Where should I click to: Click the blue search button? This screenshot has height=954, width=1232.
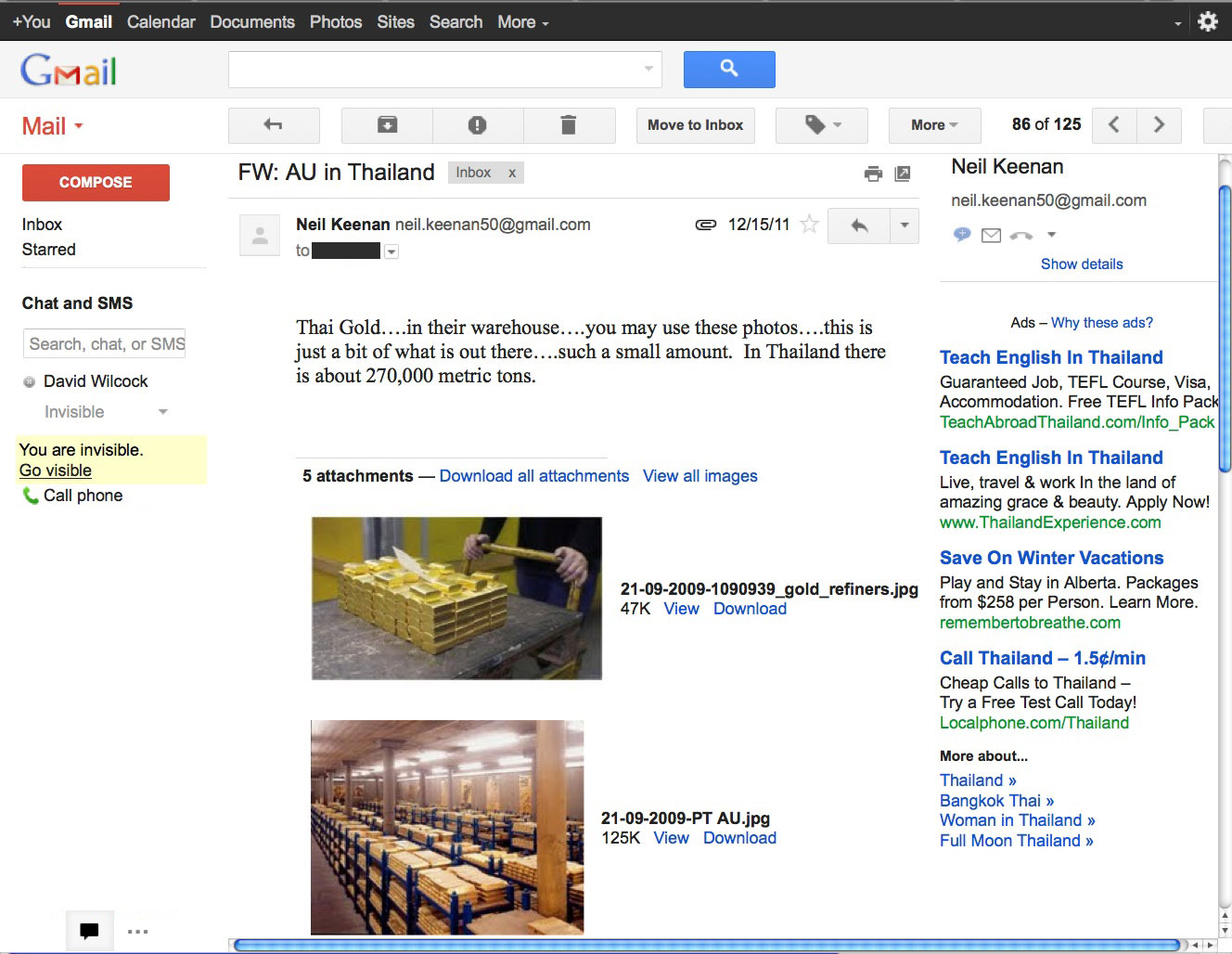click(x=729, y=70)
